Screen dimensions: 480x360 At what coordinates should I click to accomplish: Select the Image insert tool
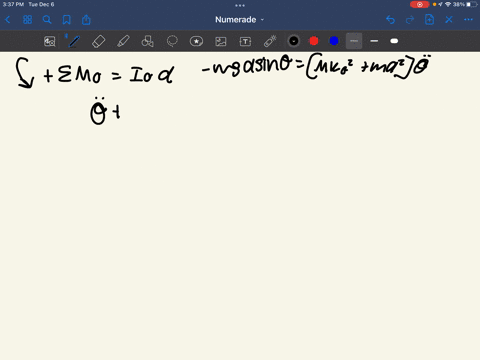pos(221,41)
